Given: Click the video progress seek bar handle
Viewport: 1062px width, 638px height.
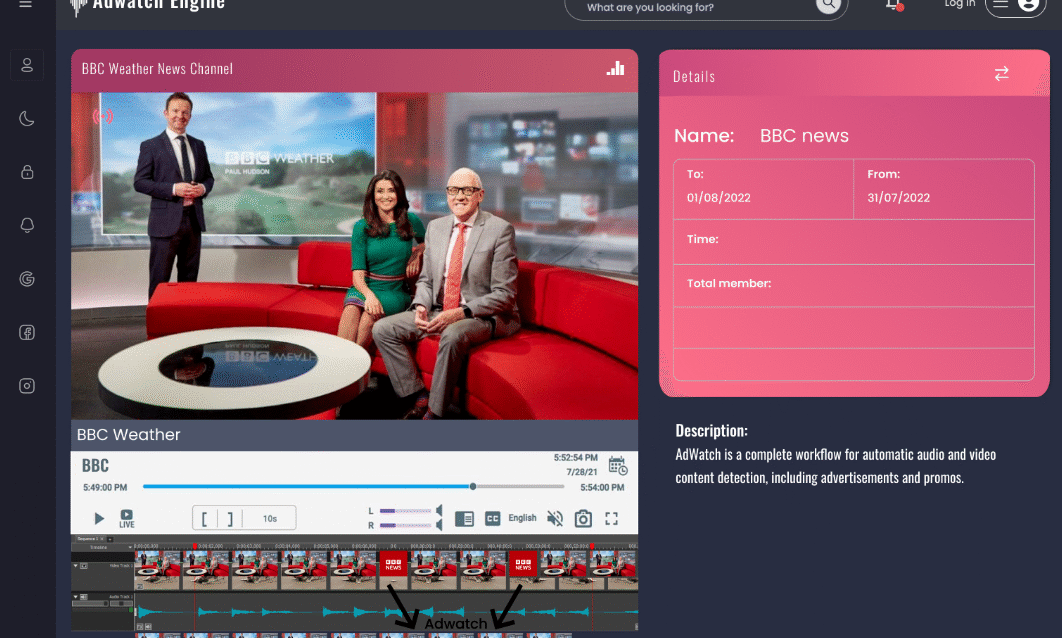Looking at the screenshot, I should 473,486.
